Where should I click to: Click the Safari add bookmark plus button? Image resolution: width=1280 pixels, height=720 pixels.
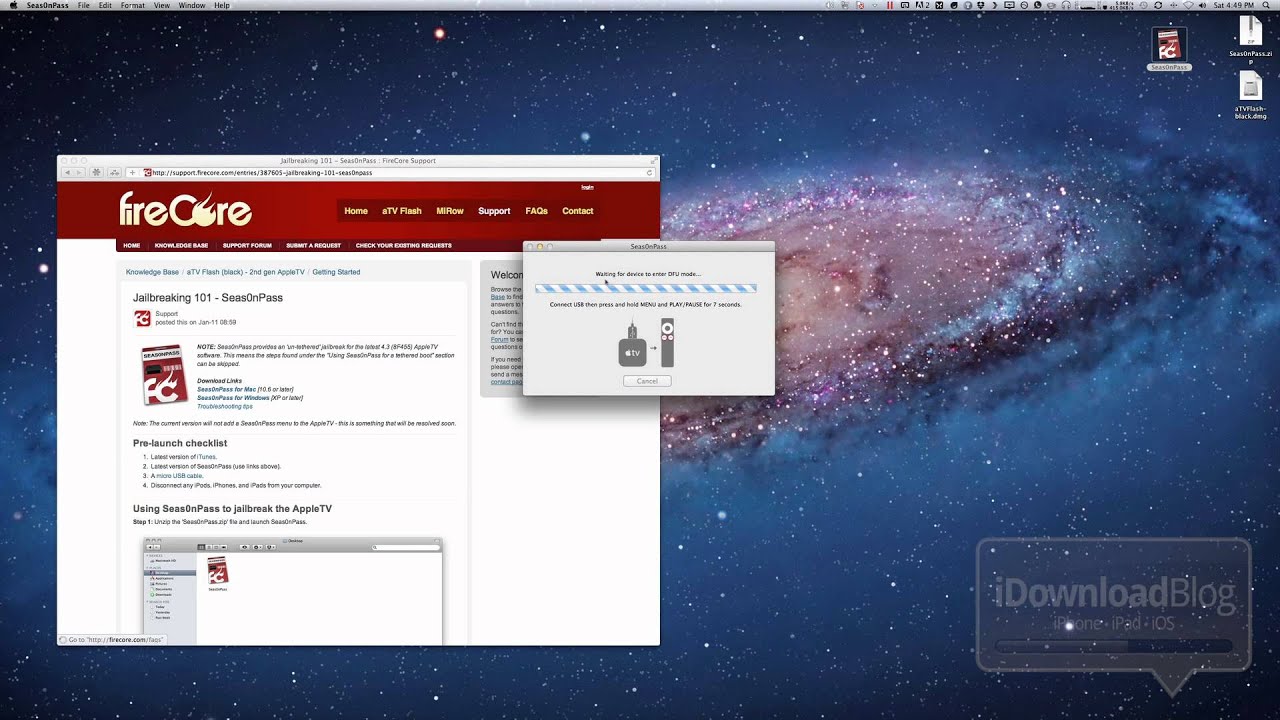tap(132, 172)
